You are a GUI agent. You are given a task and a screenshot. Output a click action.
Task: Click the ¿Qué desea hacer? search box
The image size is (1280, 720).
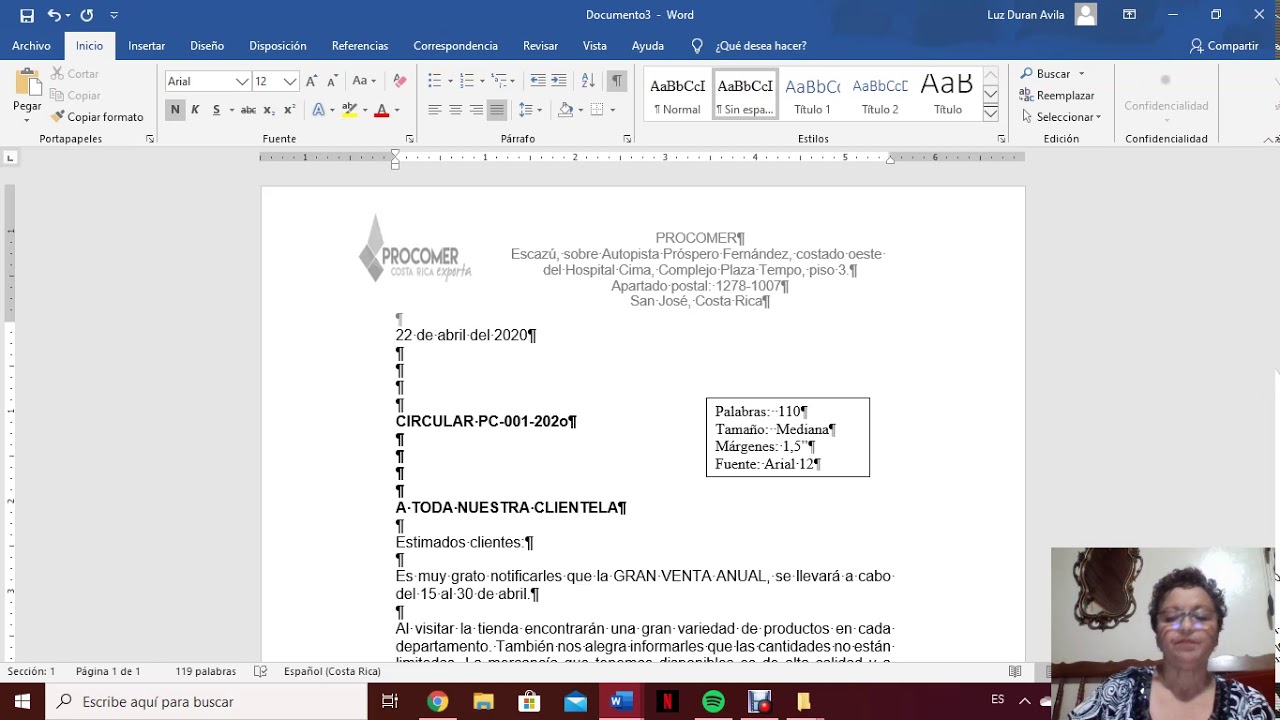(760, 46)
